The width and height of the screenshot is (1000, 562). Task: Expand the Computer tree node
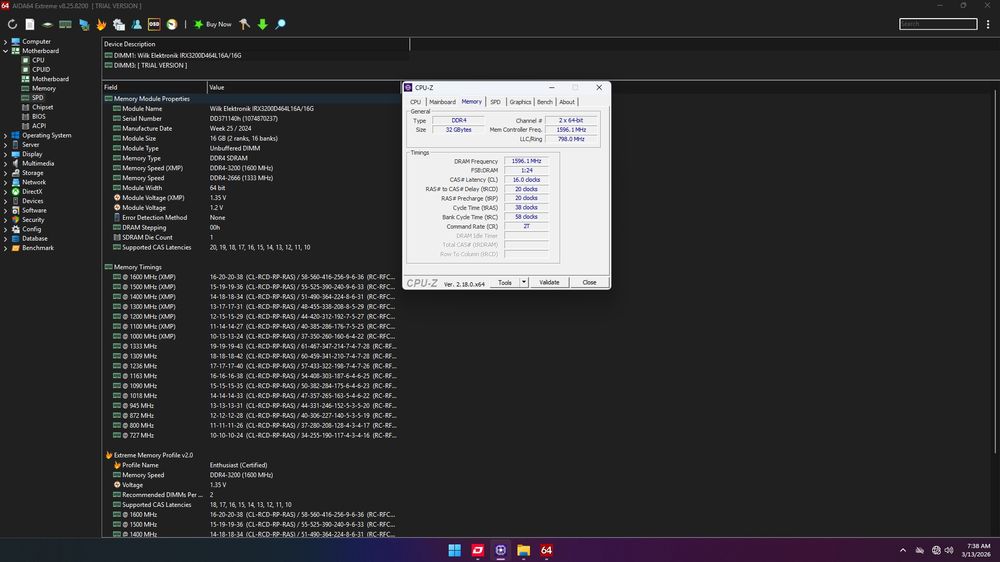6,41
